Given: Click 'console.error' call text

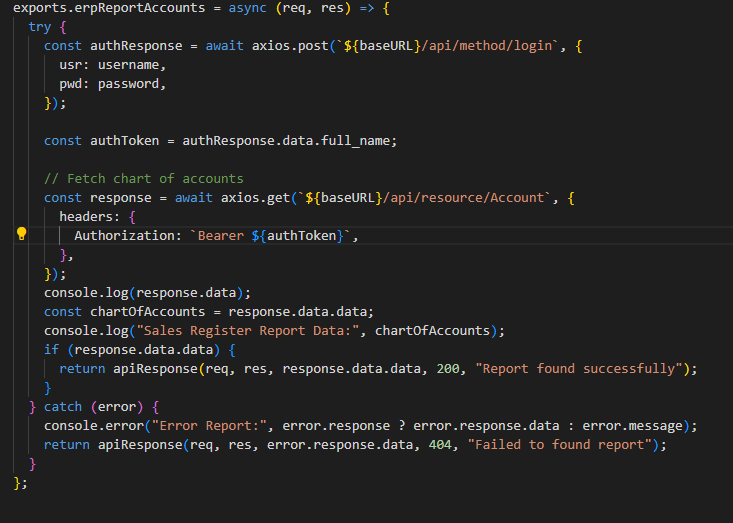Looking at the screenshot, I should (x=93, y=426).
